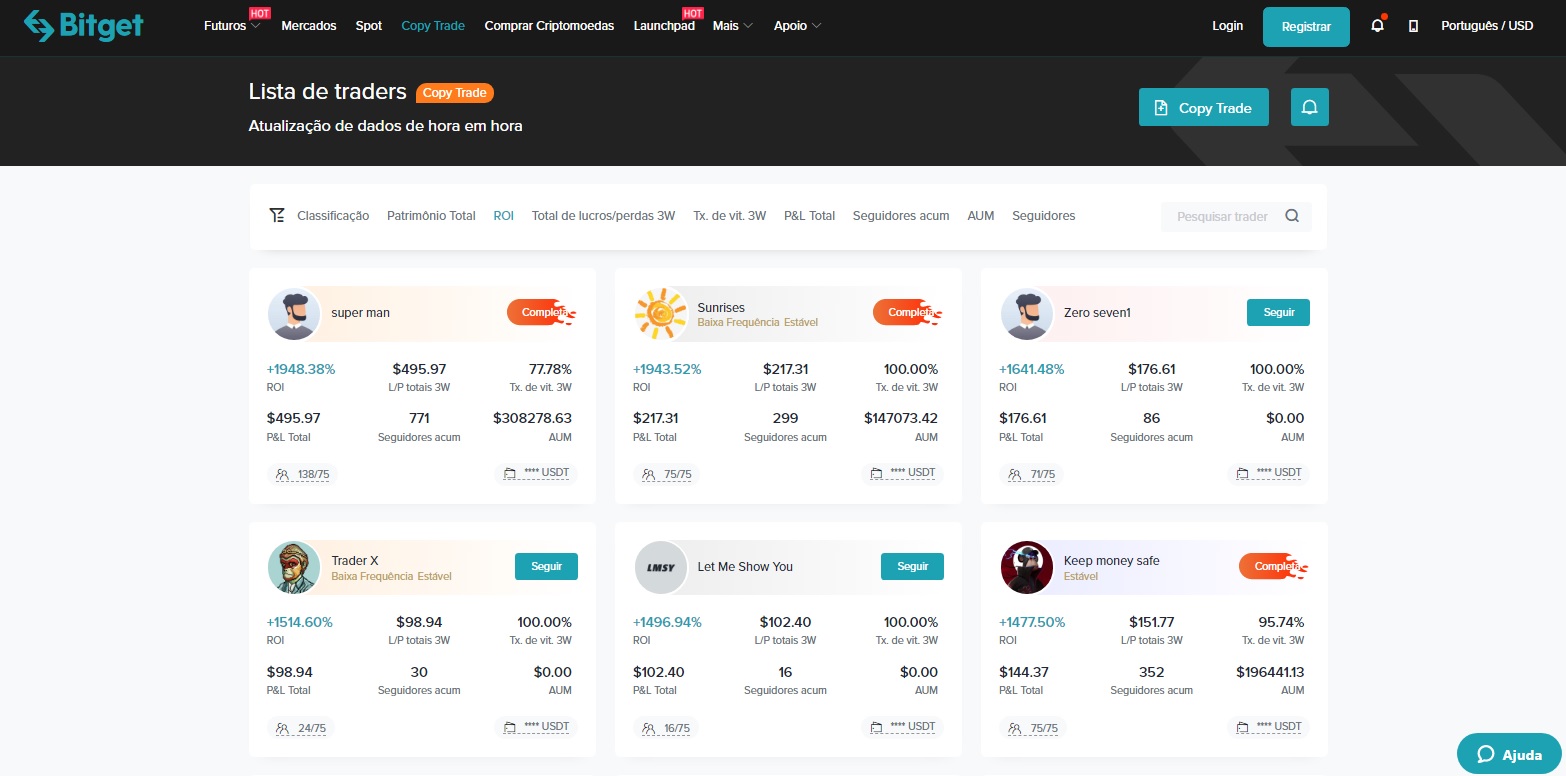The image size is (1566, 776).
Task: Click Seguir on Trader X card
Action: tap(546, 566)
